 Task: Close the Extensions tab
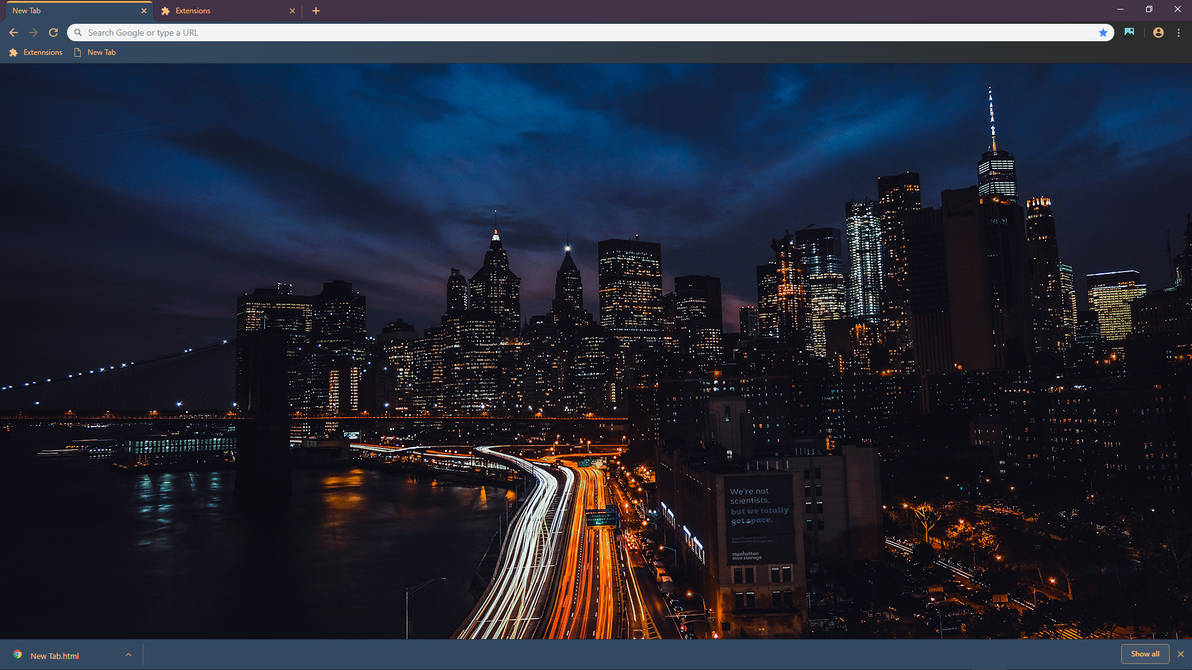click(291, 10)
